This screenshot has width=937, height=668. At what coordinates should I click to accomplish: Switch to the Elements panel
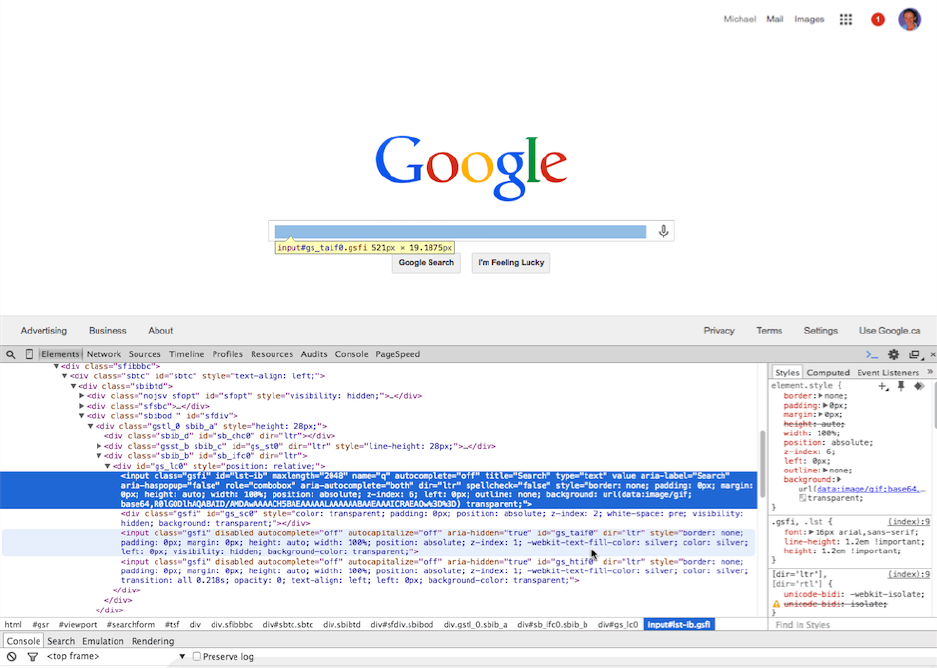point(60,354)
